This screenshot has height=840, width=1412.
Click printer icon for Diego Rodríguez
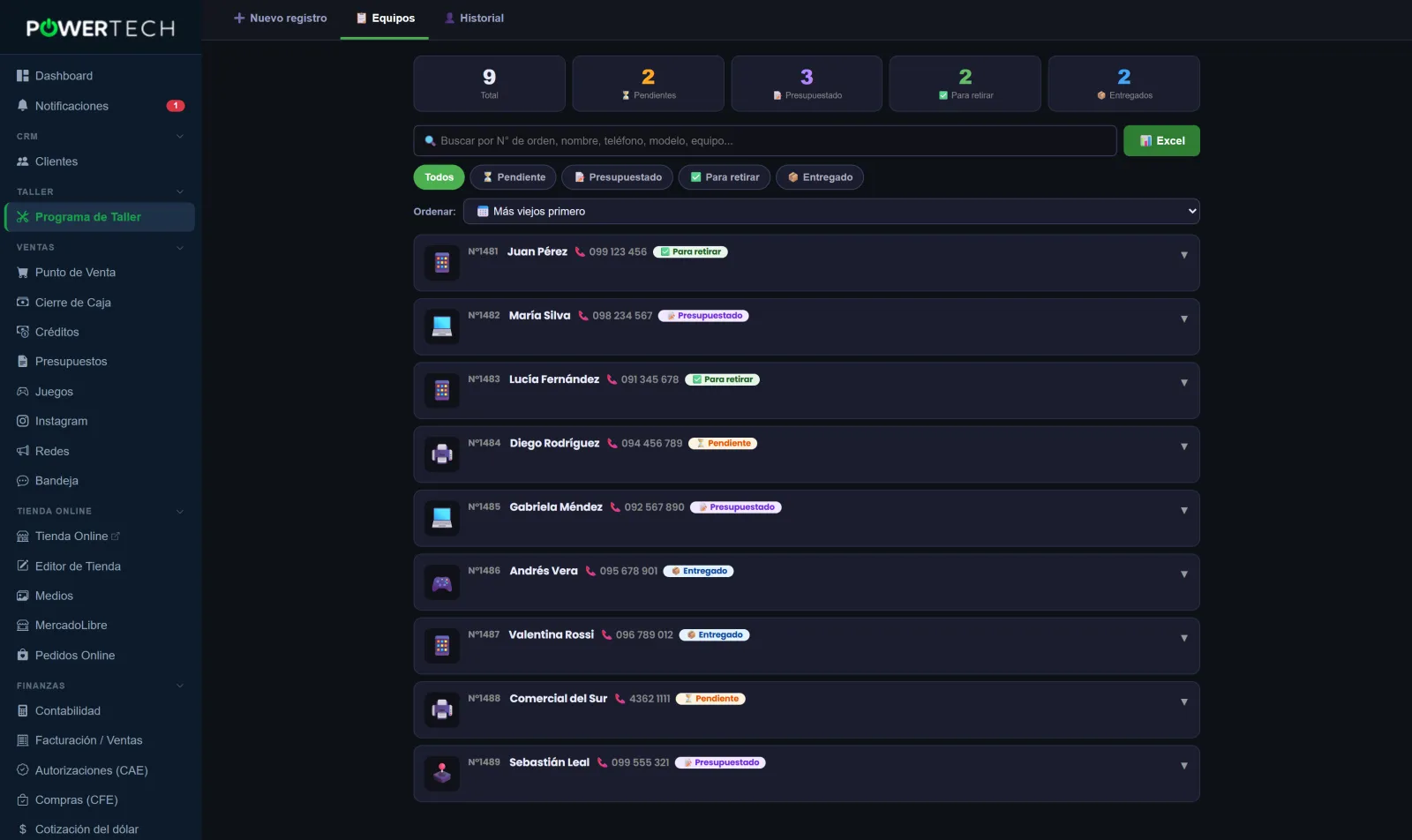point(442,454)
